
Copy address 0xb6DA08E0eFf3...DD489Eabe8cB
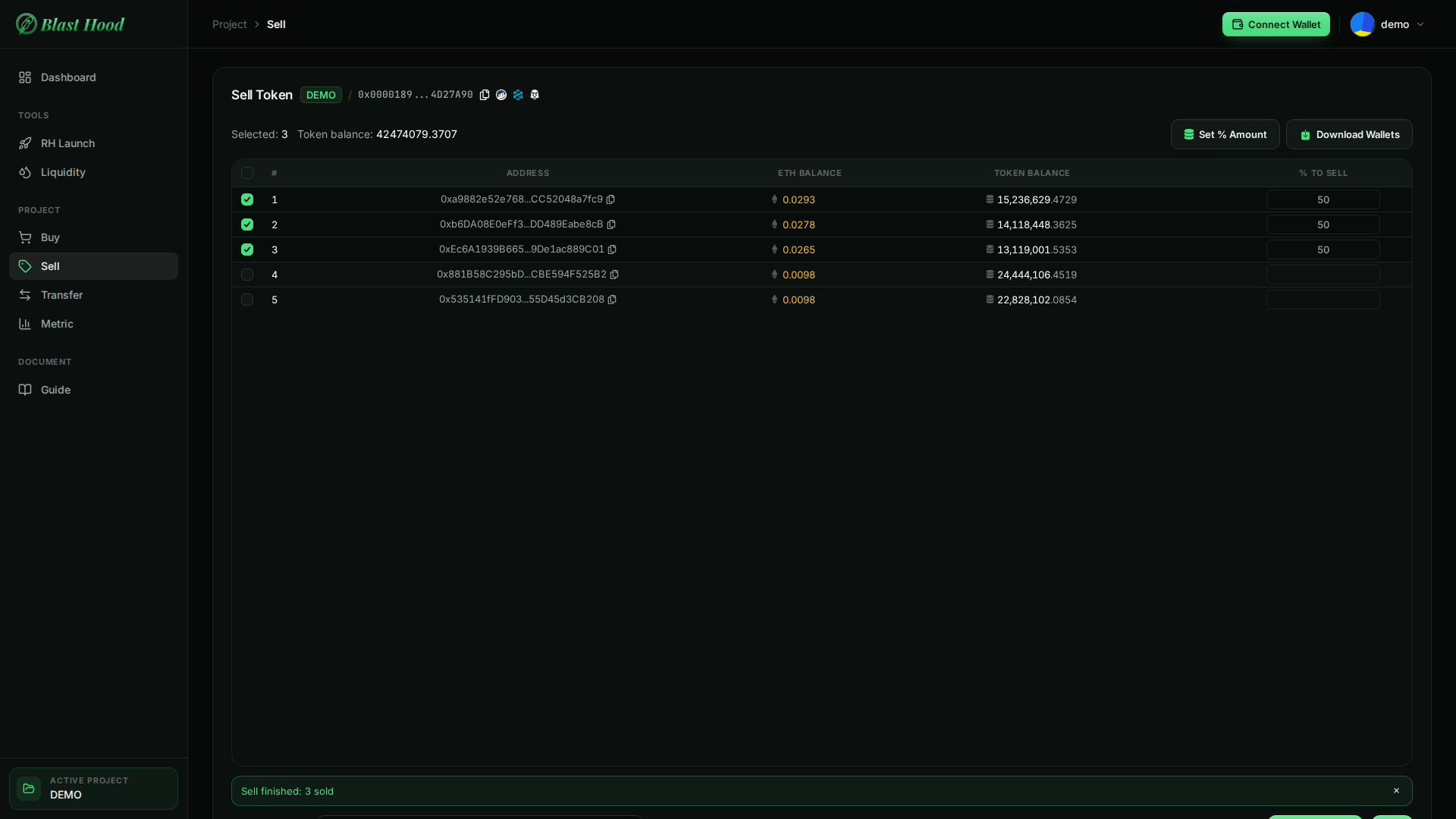pyautogui.click(x=611, y=224)
